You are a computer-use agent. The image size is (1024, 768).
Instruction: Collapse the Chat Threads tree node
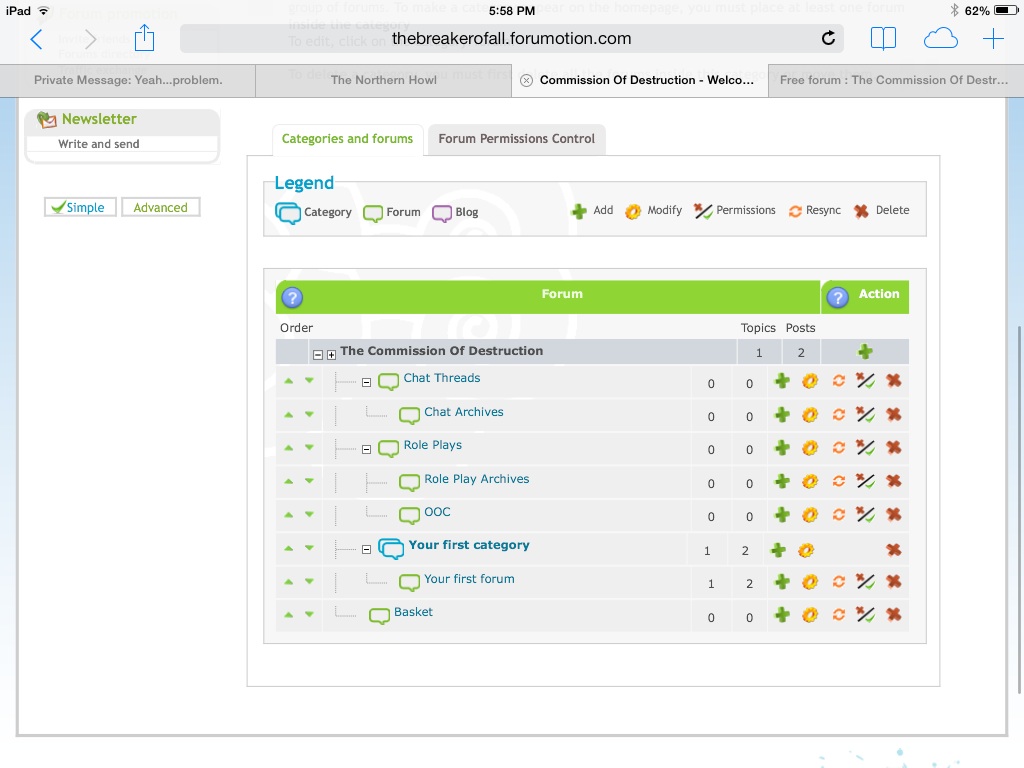(366, 382)
